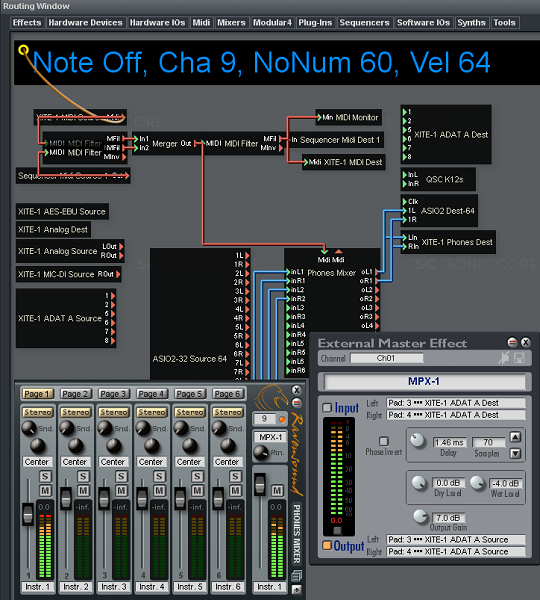The image size is (540, 600).
Task: Click the Solo button on channel 1
Action: 45,476
